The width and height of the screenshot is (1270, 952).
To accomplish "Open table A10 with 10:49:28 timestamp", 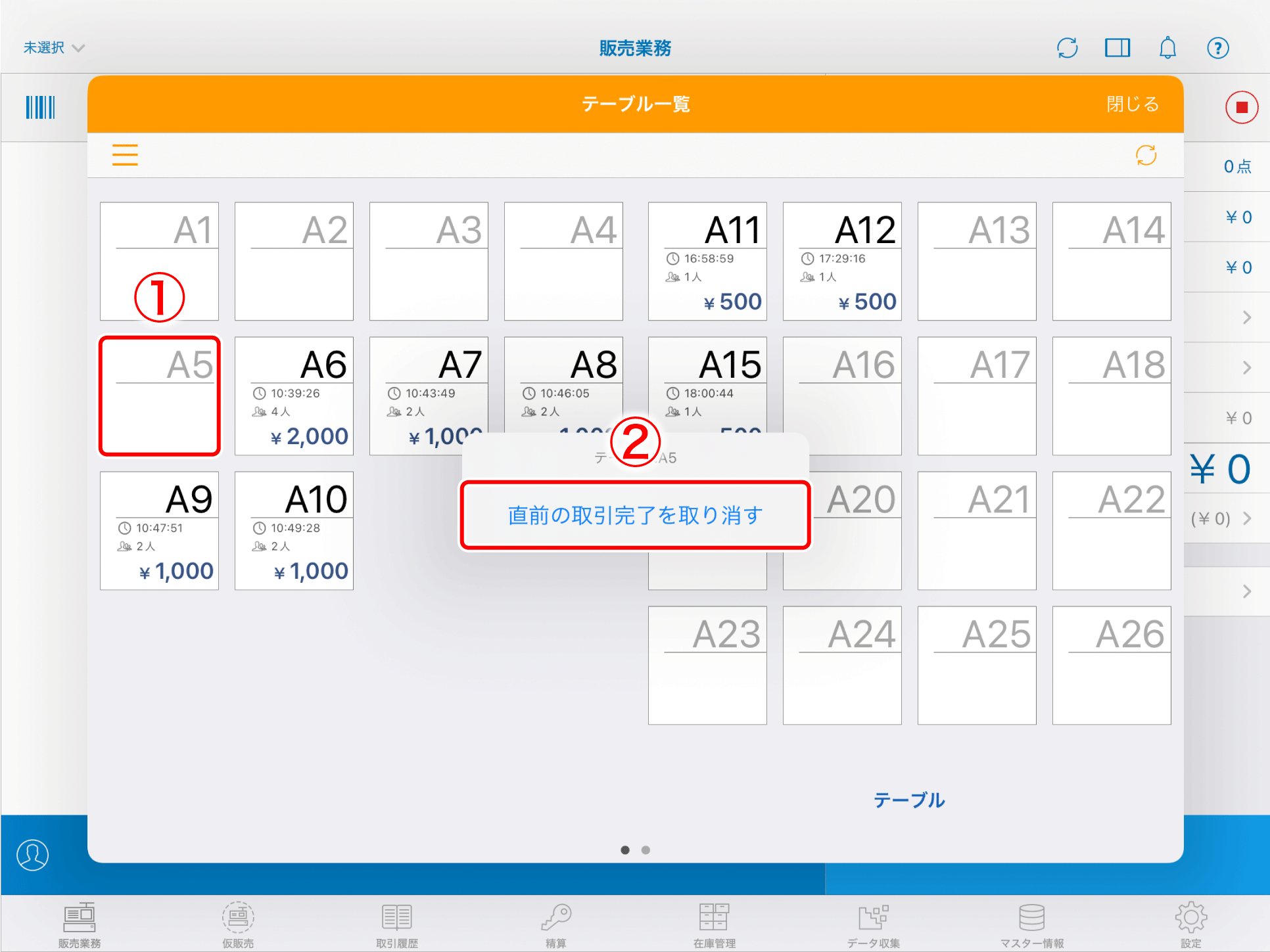I will pyautogui.click(x=294, y=531).
